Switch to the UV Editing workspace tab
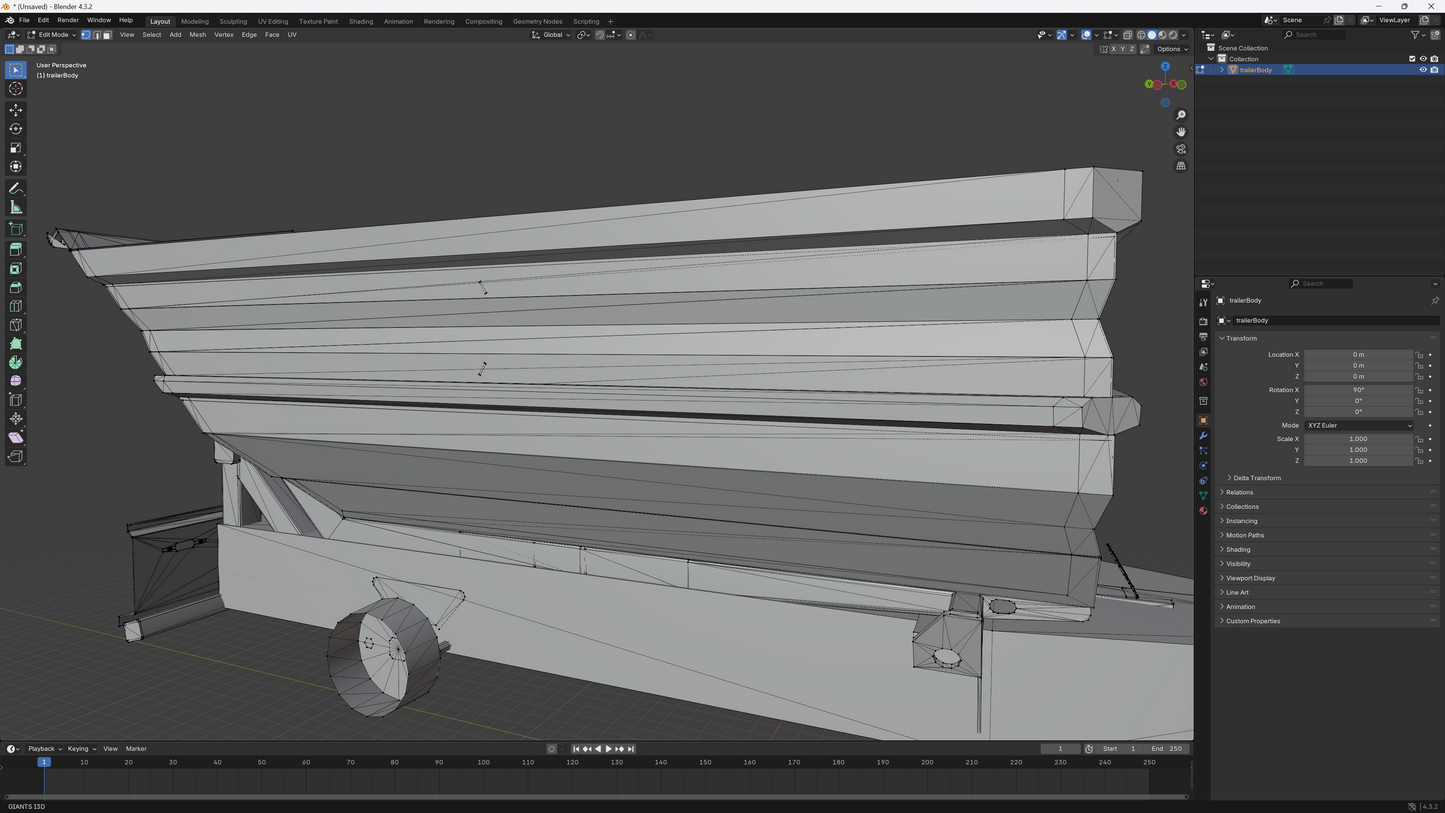The height and width of the screenshot is (813, 1445). [x=272, y=21]
